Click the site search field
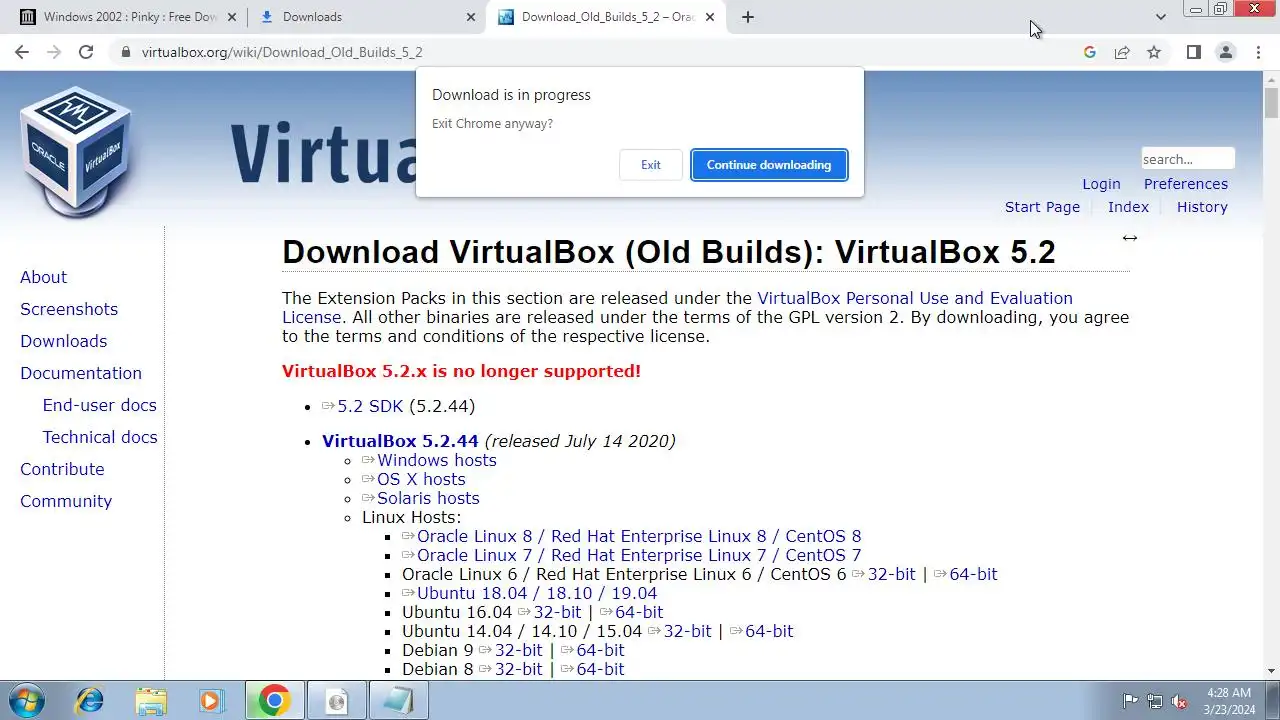1280x720 pixels. pos(1188,159)
